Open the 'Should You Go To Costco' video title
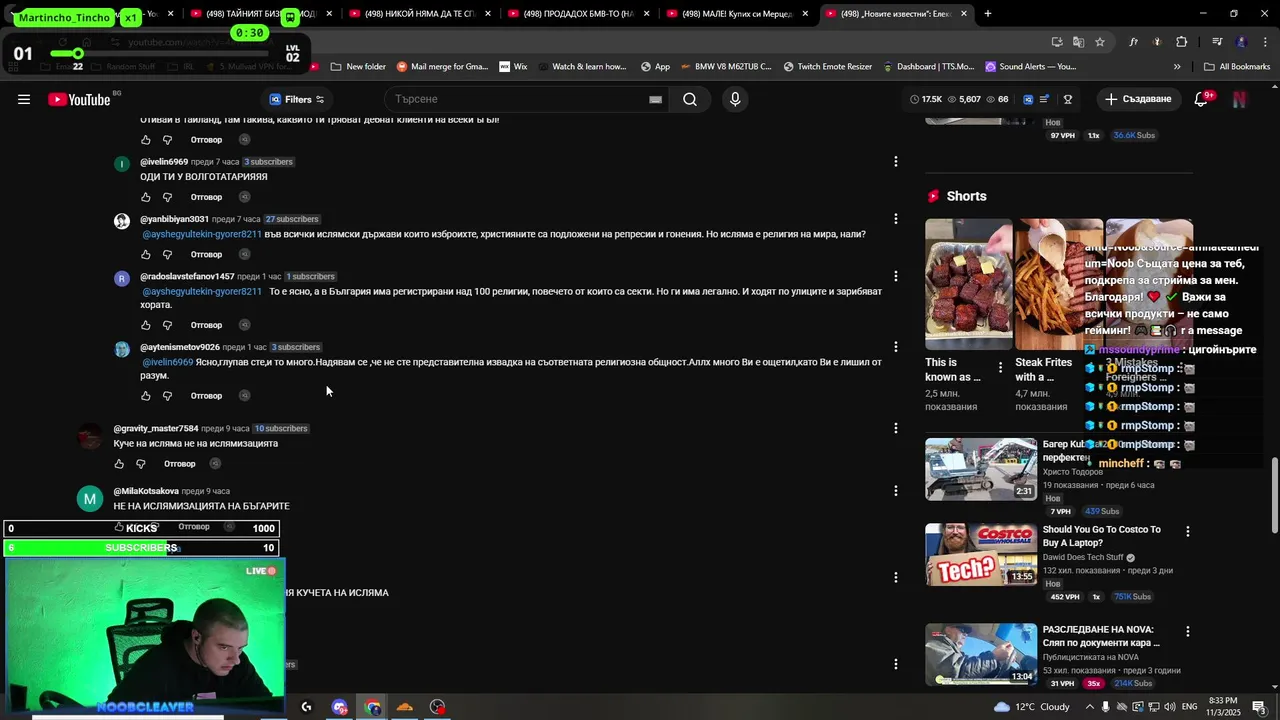This screenshot has width=1280, height=720. [1102, 536]
